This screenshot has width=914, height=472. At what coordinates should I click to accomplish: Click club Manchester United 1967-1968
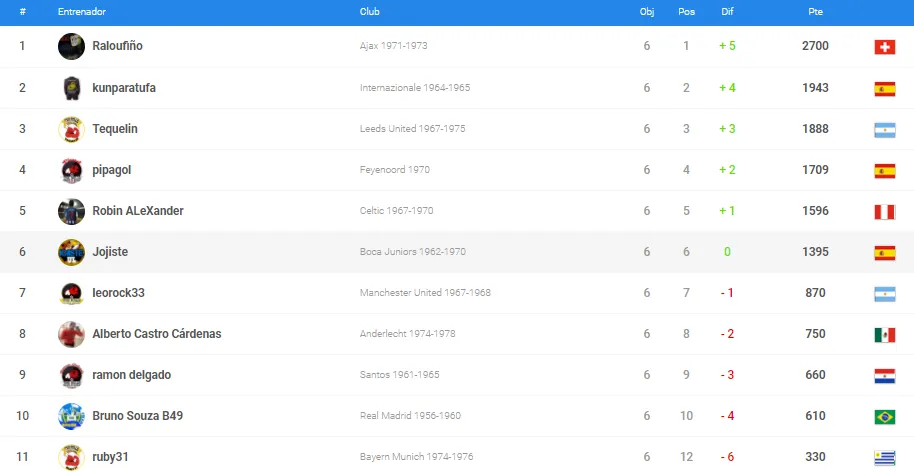426,293
